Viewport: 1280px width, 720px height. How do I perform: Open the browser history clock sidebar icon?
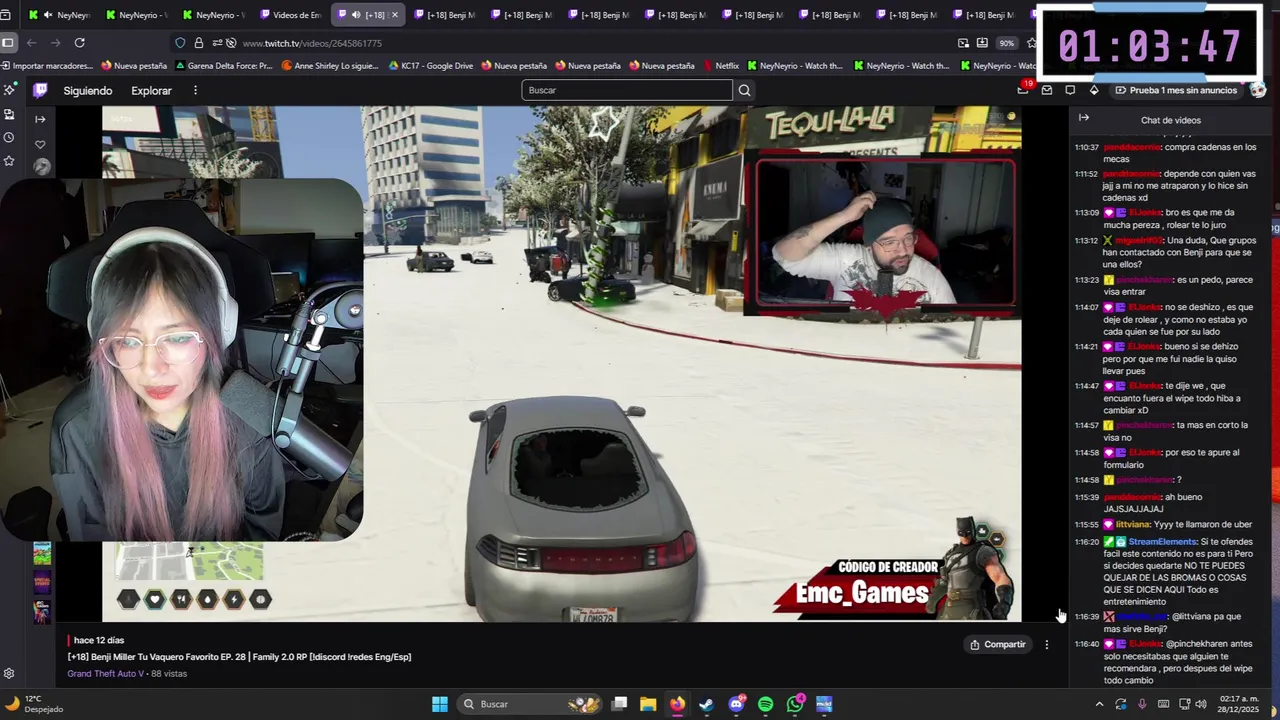[9, 137]
